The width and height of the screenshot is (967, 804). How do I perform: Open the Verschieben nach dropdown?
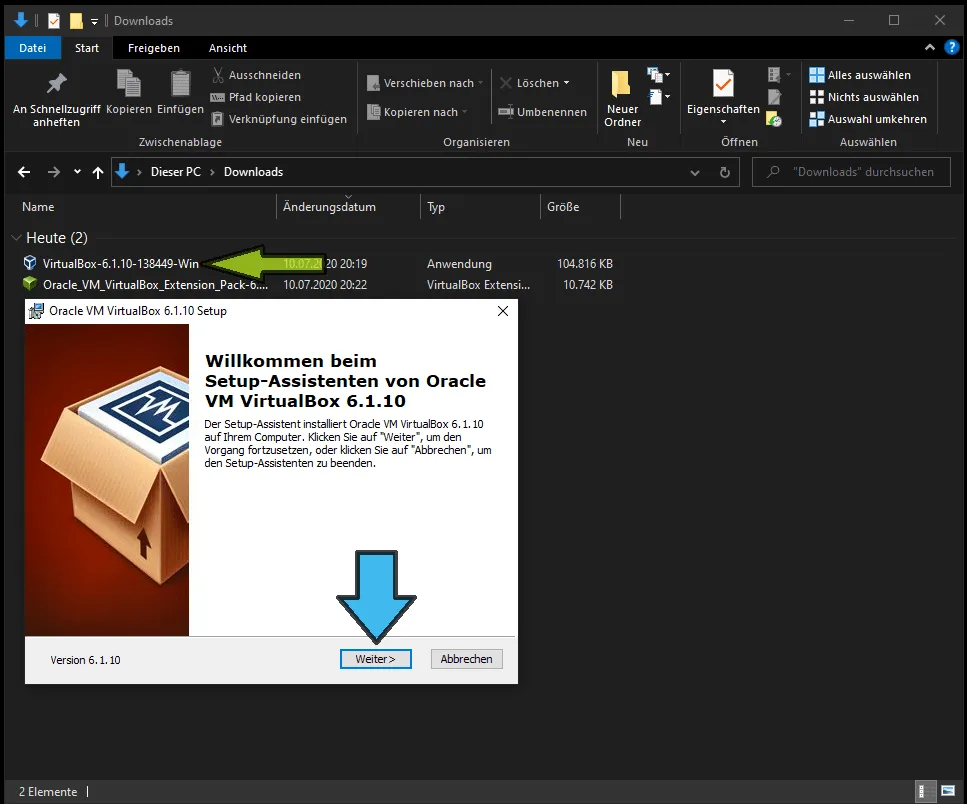(x=425, y=83)
